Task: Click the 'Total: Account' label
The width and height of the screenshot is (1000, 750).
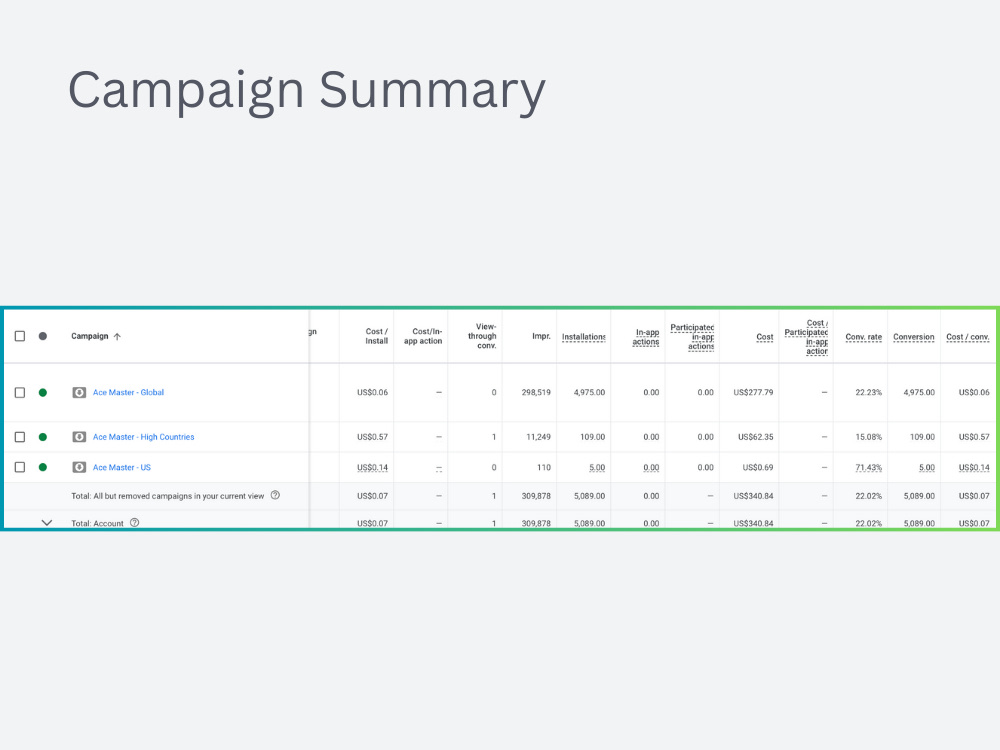Action: pos(97,524)
